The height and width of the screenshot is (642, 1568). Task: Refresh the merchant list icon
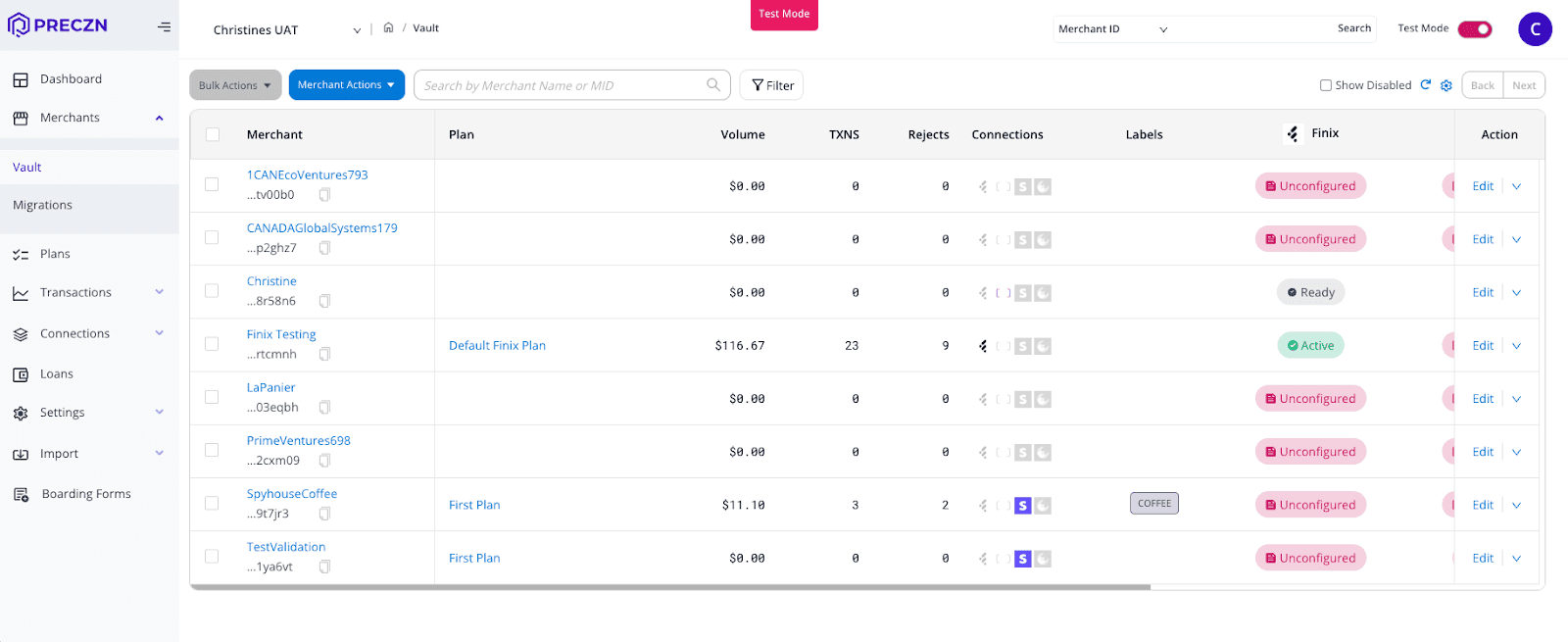pyautogui.click(x=1426, y=85)
